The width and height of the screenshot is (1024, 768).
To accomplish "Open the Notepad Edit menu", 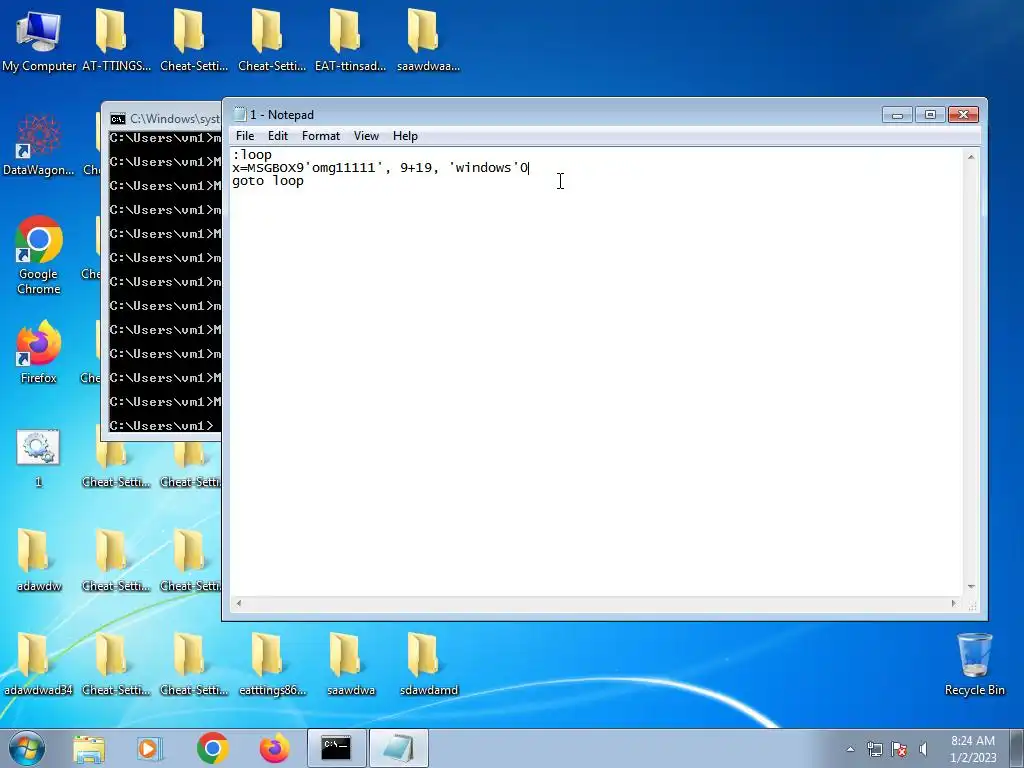I will [x=278, y=136].
